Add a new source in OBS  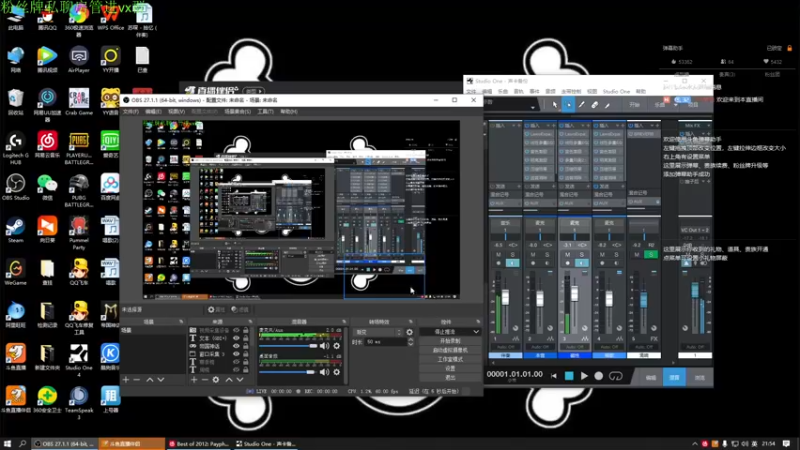tap(194, 380)
